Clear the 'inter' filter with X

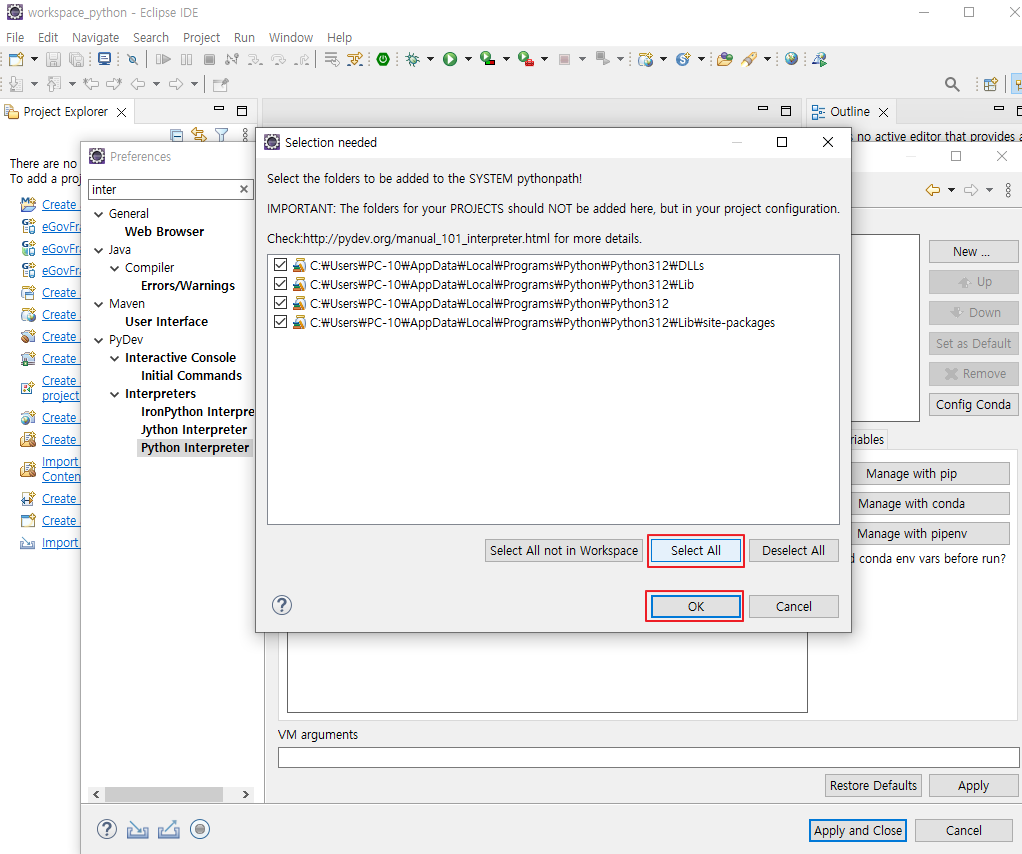pyautogui.click(x=244, y=189)
